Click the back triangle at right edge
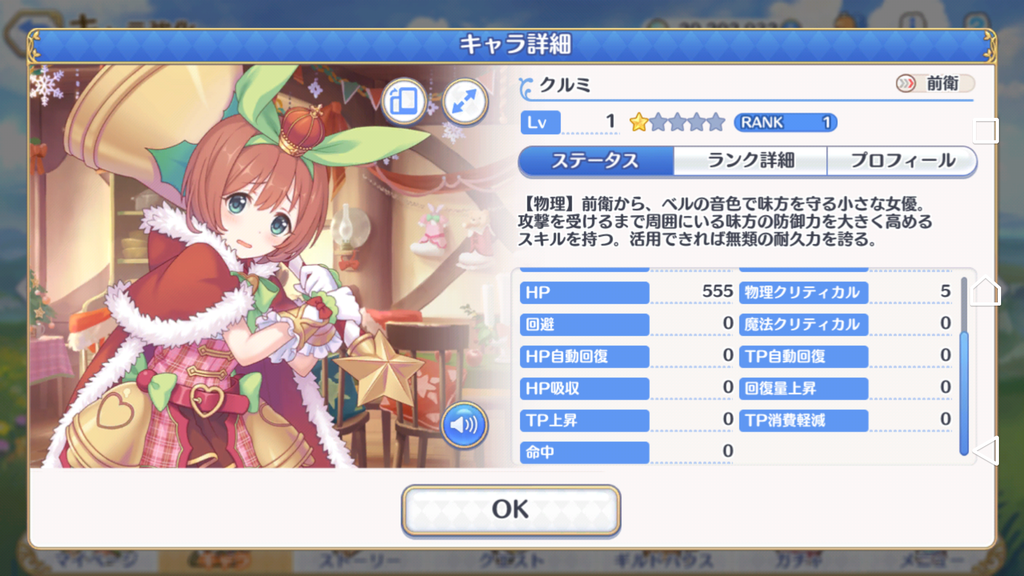The image size is (1024, 576). 986,451
